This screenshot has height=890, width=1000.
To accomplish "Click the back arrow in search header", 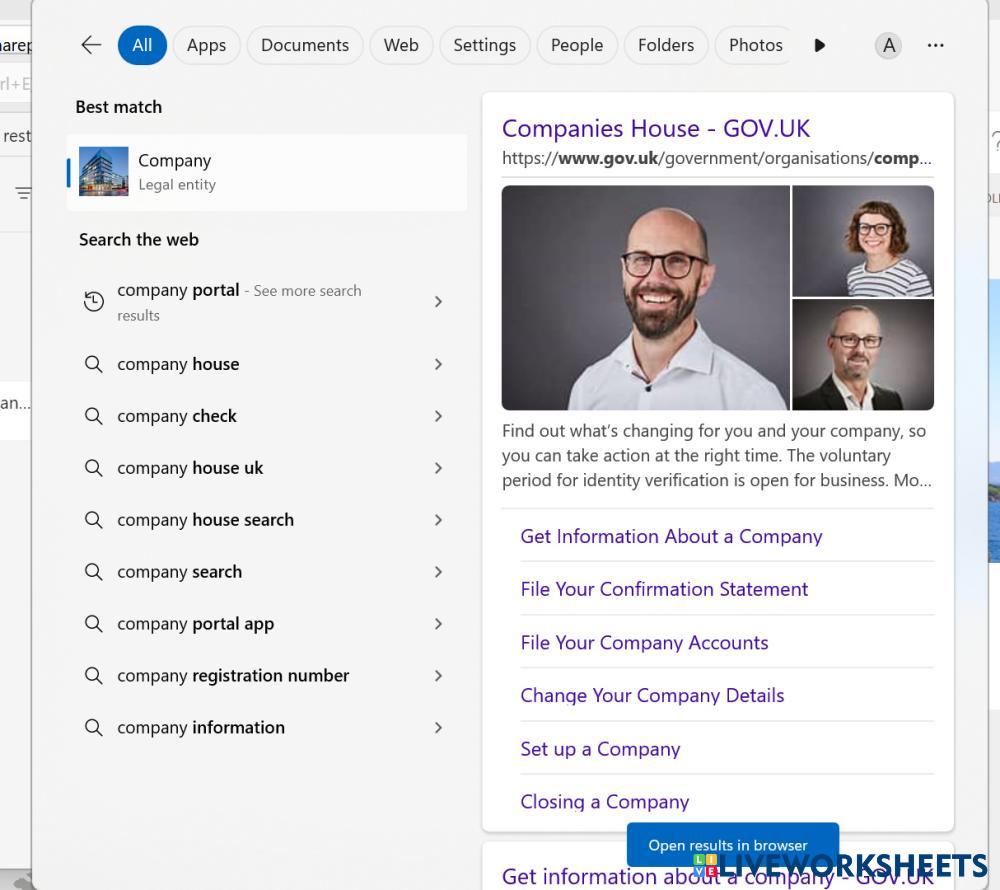I will coord(91,45).
